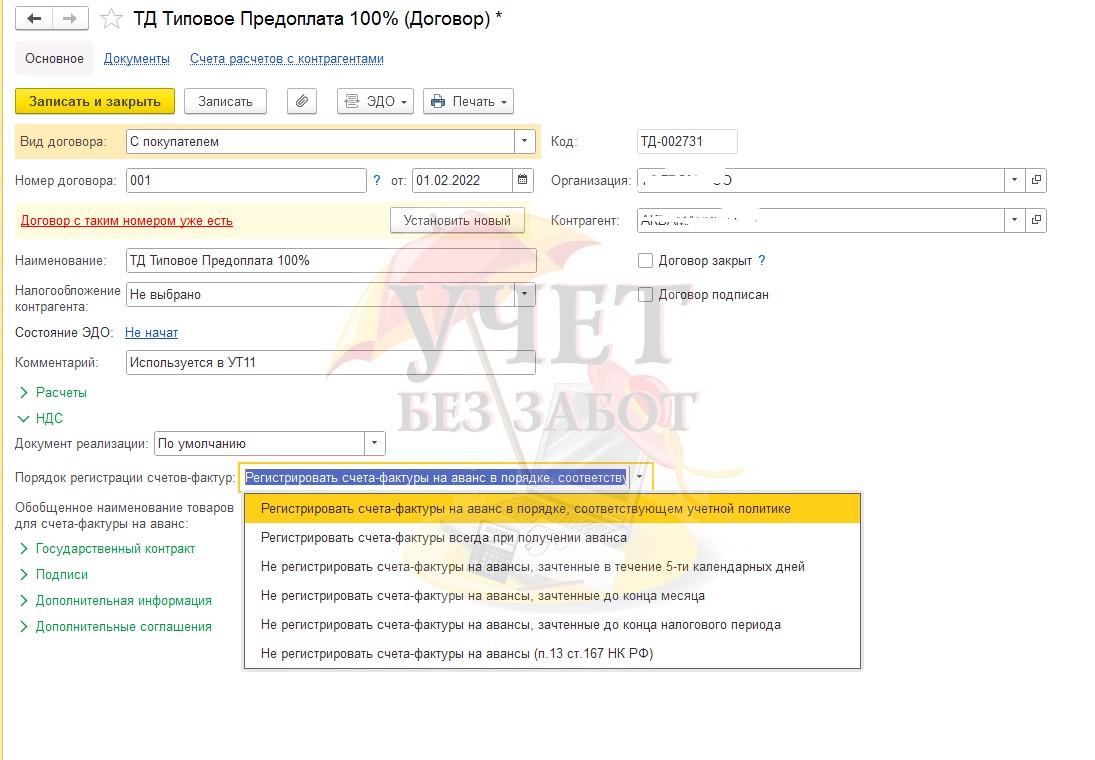Expand the Государственный контракт section
Viewport: 1095px width, 760px height.
pos(107,549)
